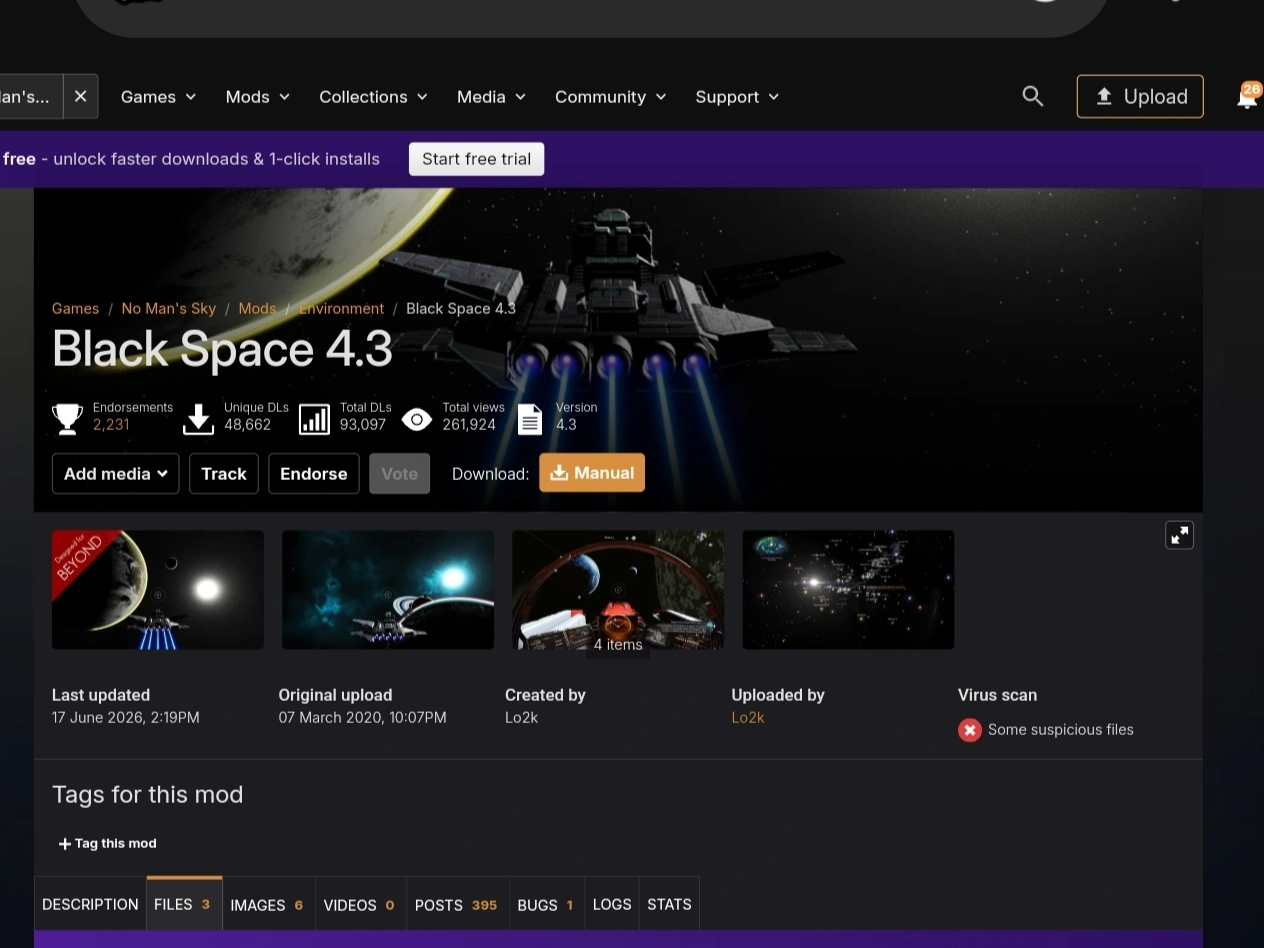Click the Tags for this mod heading
This screenshot has height=948, width=1264.
click(x=148, y=795)
